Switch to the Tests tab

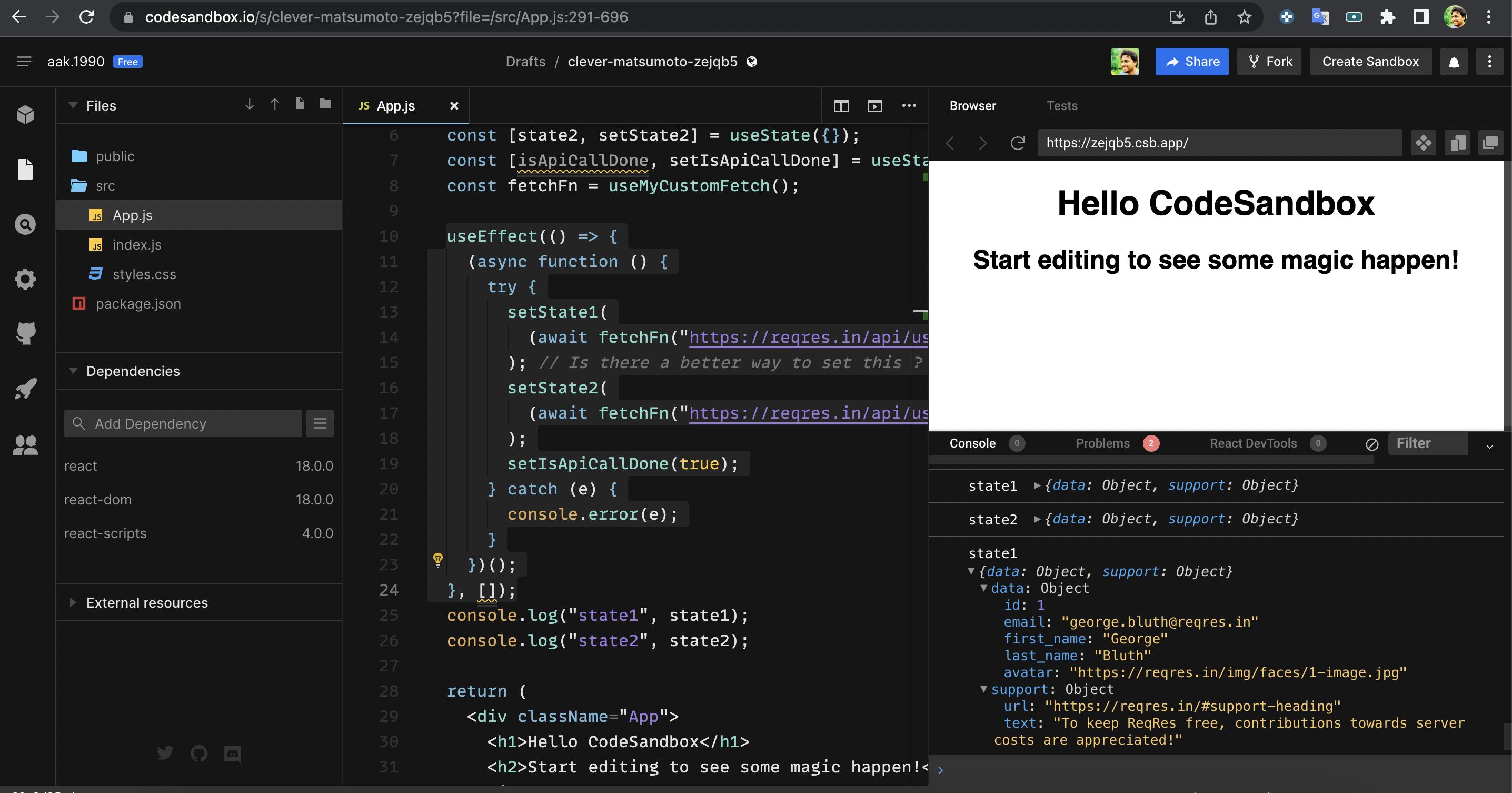click(1062, 105)
